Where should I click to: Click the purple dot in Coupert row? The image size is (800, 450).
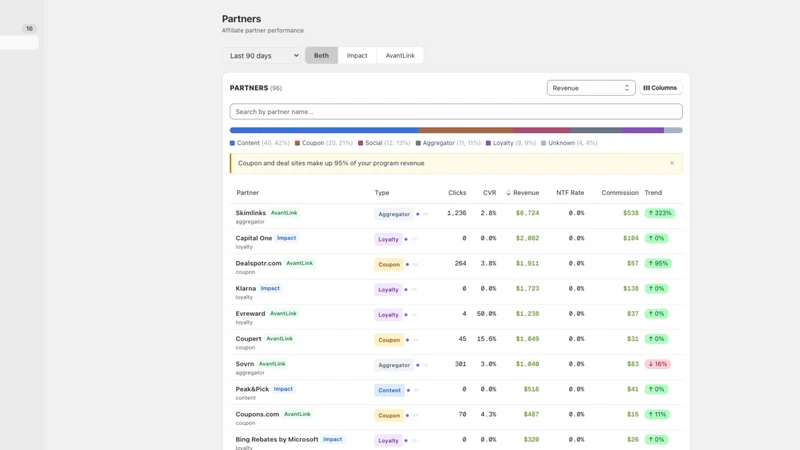(x=407, y=340)
